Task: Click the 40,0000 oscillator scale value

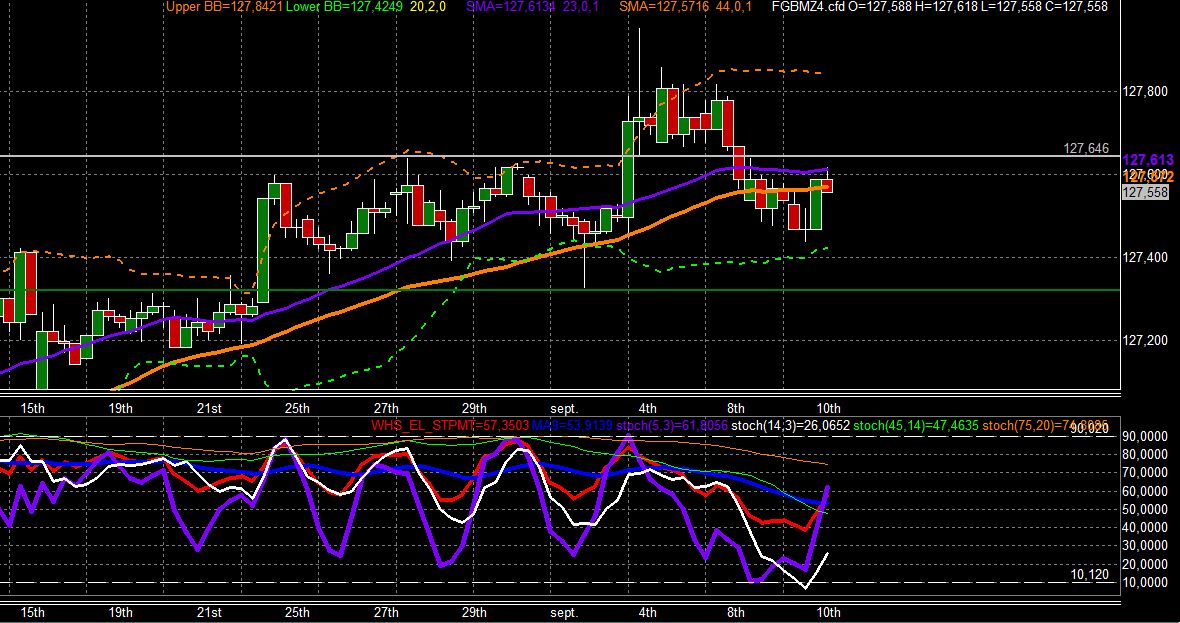Action: click(1145, 527)
